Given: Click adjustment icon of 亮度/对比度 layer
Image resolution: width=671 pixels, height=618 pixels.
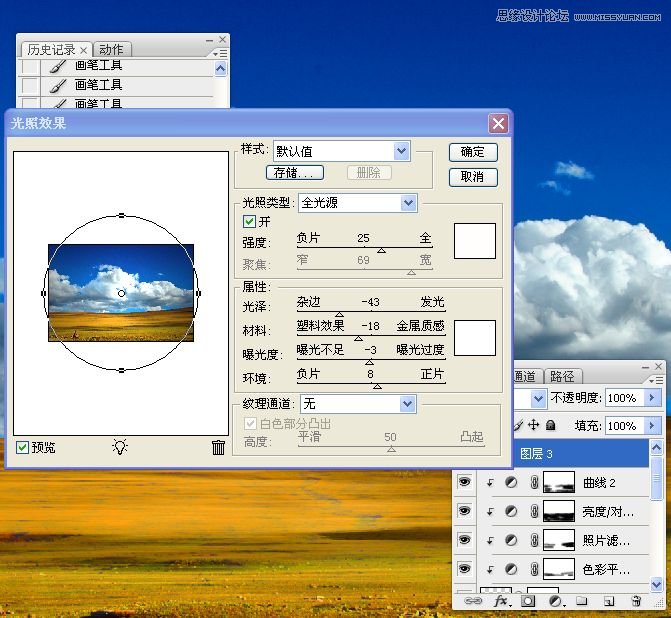Looking at the screenshot, I should click(x=511, y=511).
